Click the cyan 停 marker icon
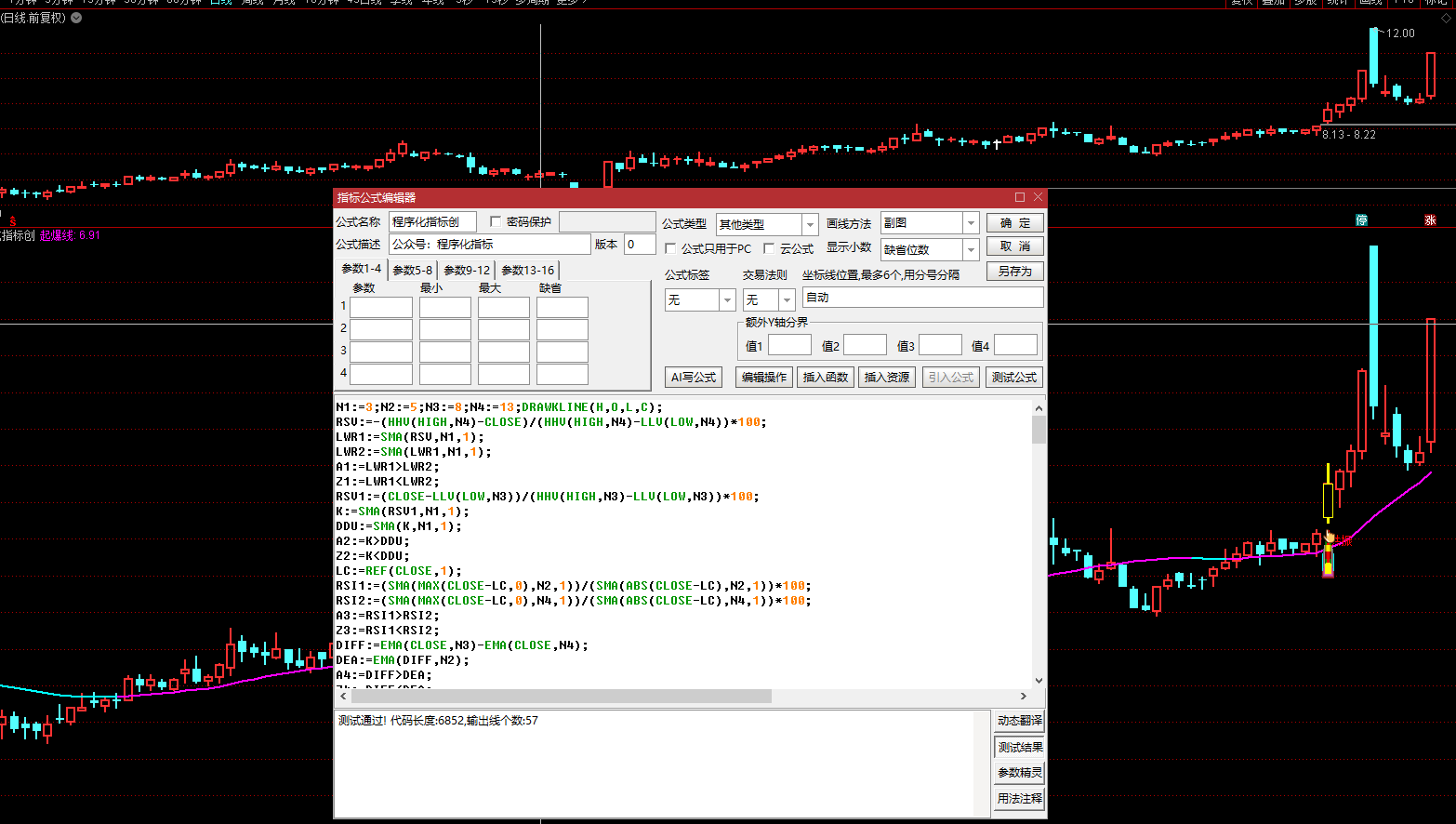This screenshot has width=1456, height=824. (x=1361, y=220)
